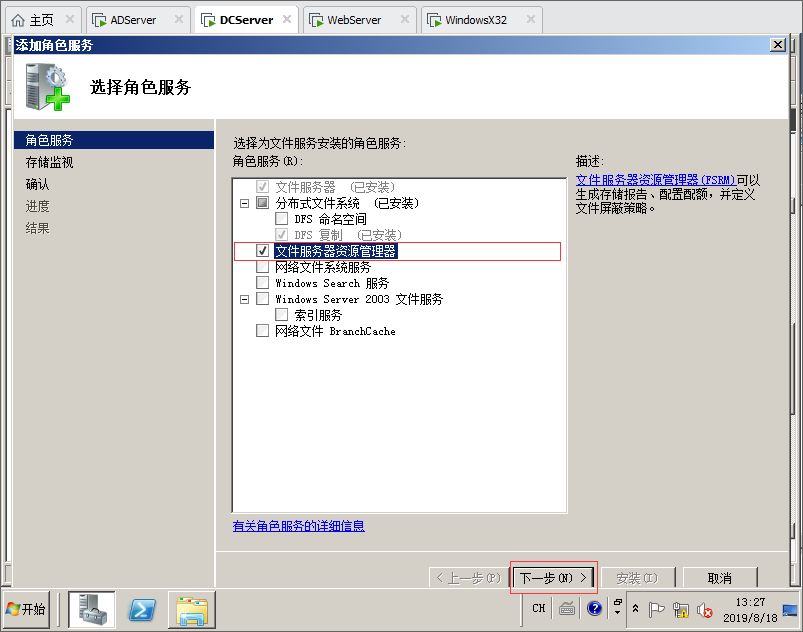Click the VM icon on DCServer tab
This screenshot has width=803, height=632.
(208, 20)
